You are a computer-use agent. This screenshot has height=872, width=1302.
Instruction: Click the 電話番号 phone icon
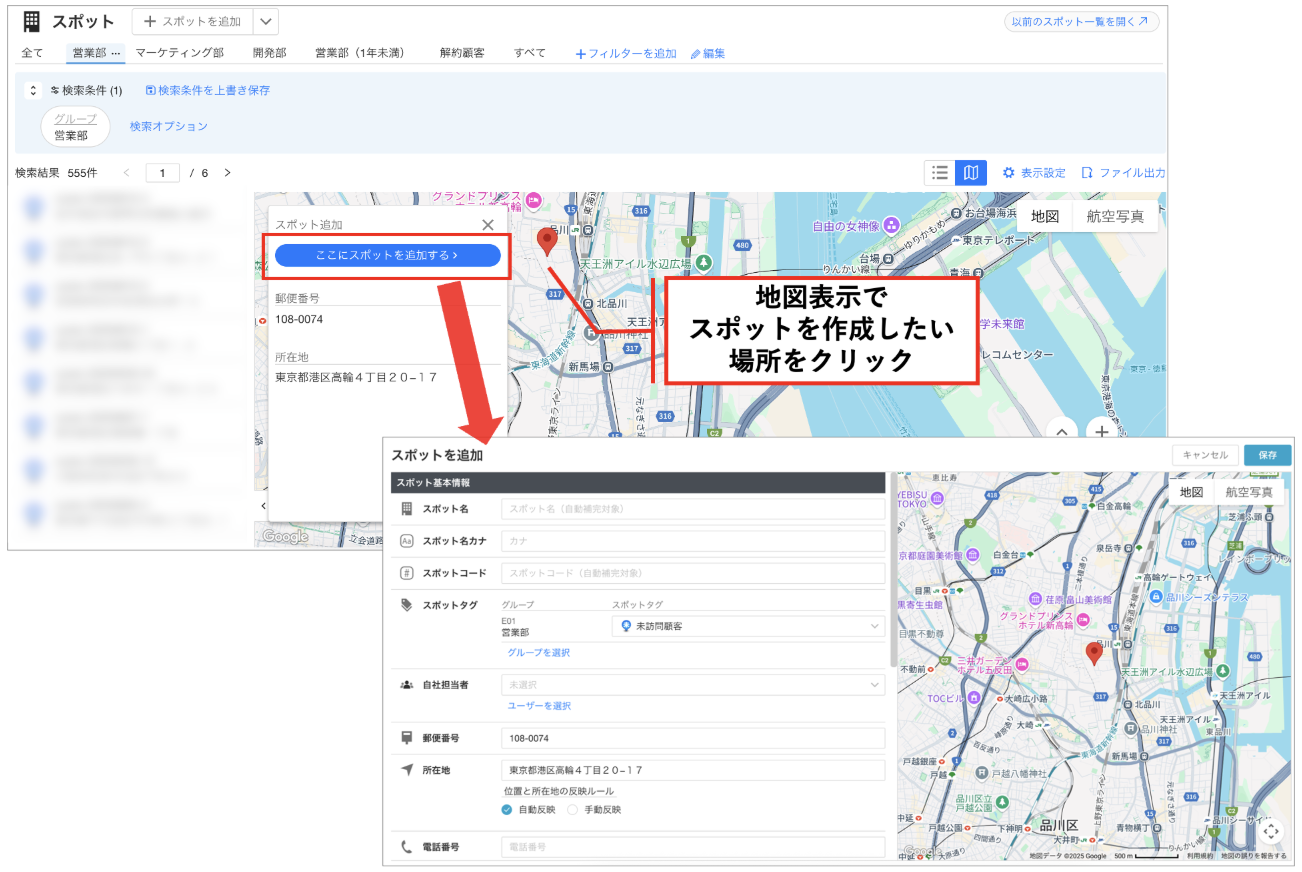pyautogui.click(x=407, y=847)
